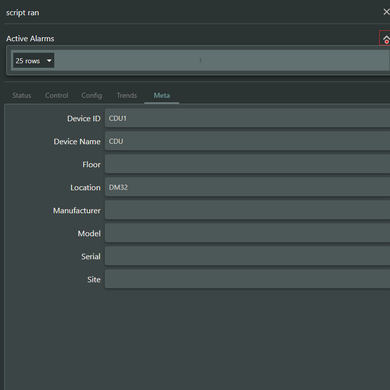Screen dimensions: 390x390
Task: Focus the Device ID field with CDU1
Action: (247, 118)
